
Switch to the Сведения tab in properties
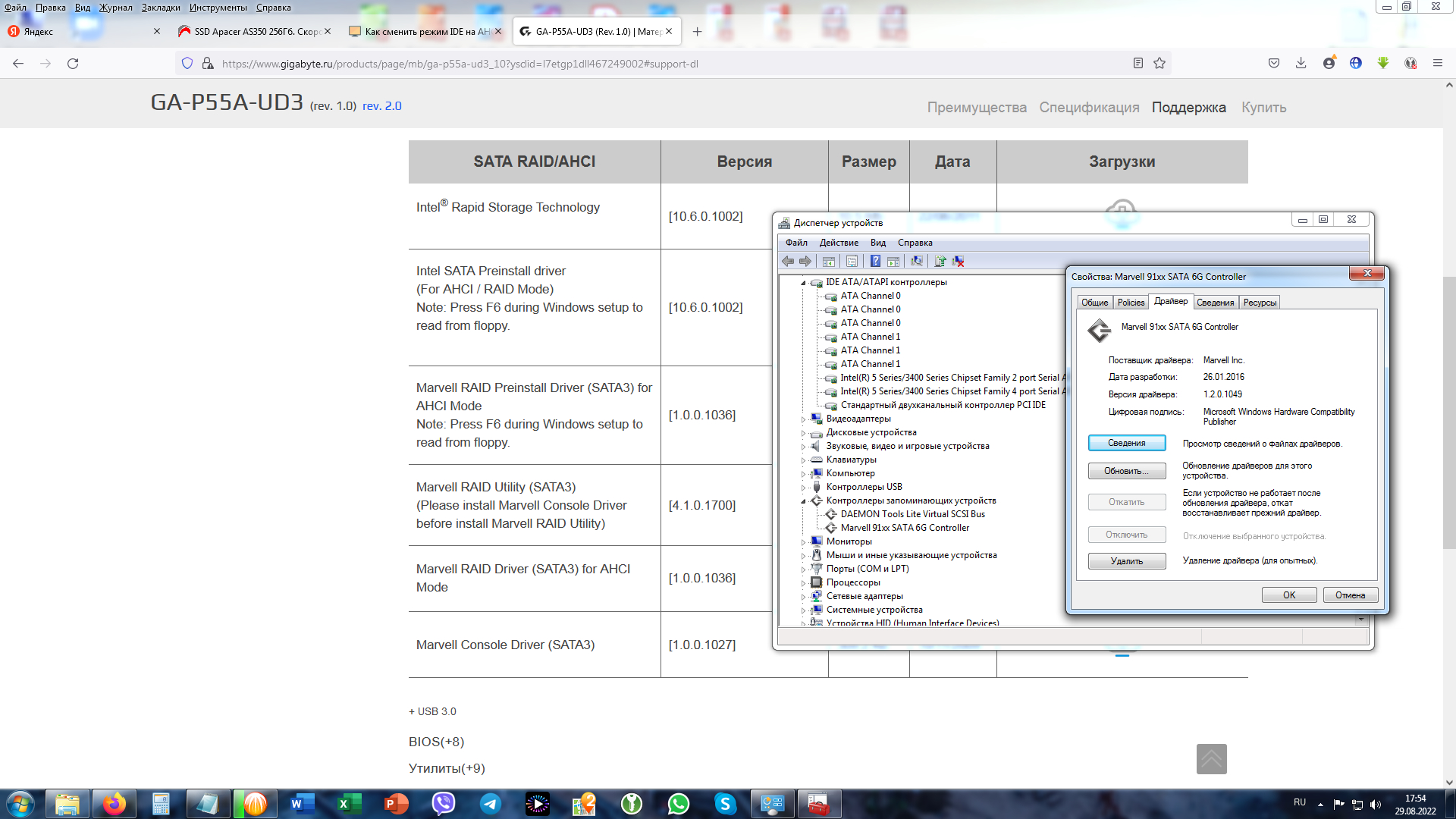(x=1215, y=303)
